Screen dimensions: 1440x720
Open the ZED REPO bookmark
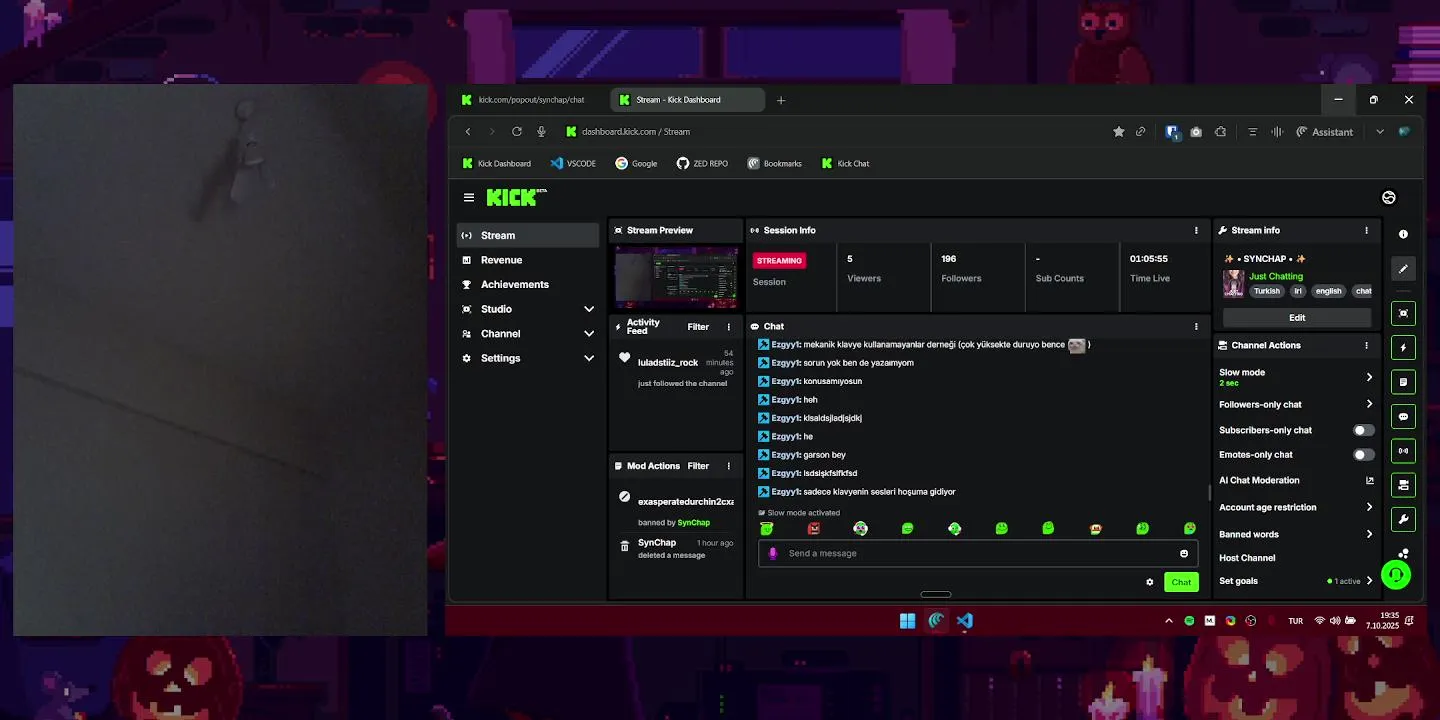[x=702, y=164]
